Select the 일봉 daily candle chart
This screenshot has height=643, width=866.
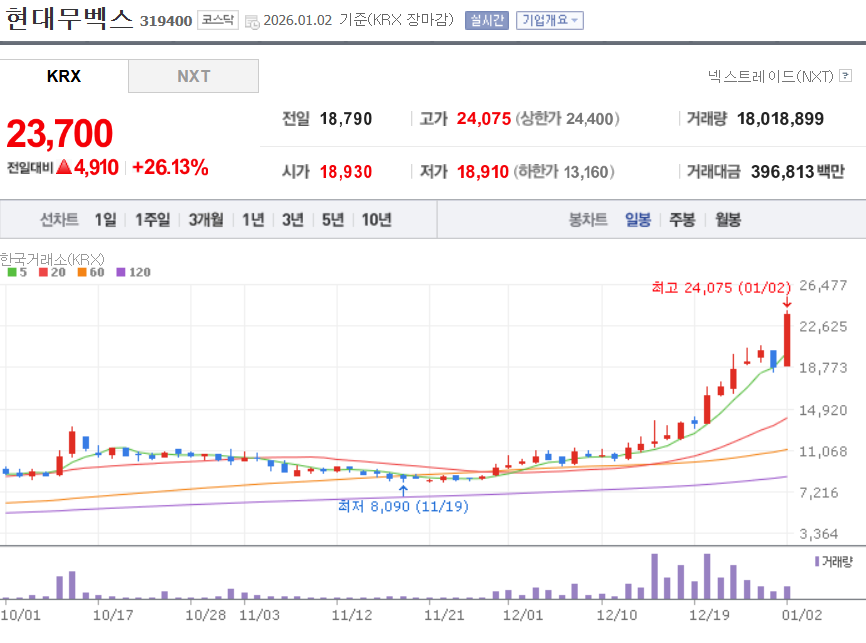(x=638, y=220)
